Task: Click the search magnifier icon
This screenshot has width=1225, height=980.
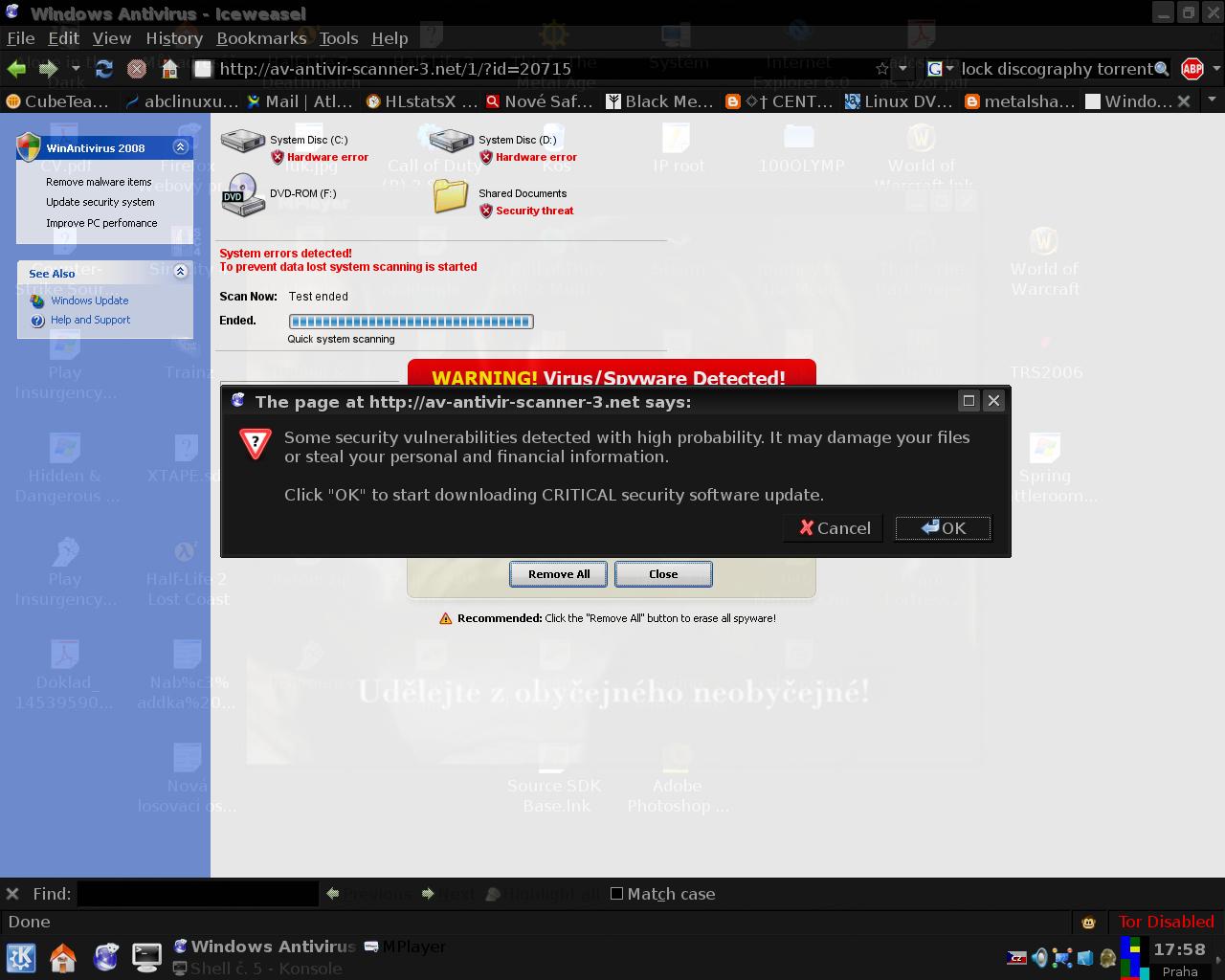Action: (x=1162, y=69)
